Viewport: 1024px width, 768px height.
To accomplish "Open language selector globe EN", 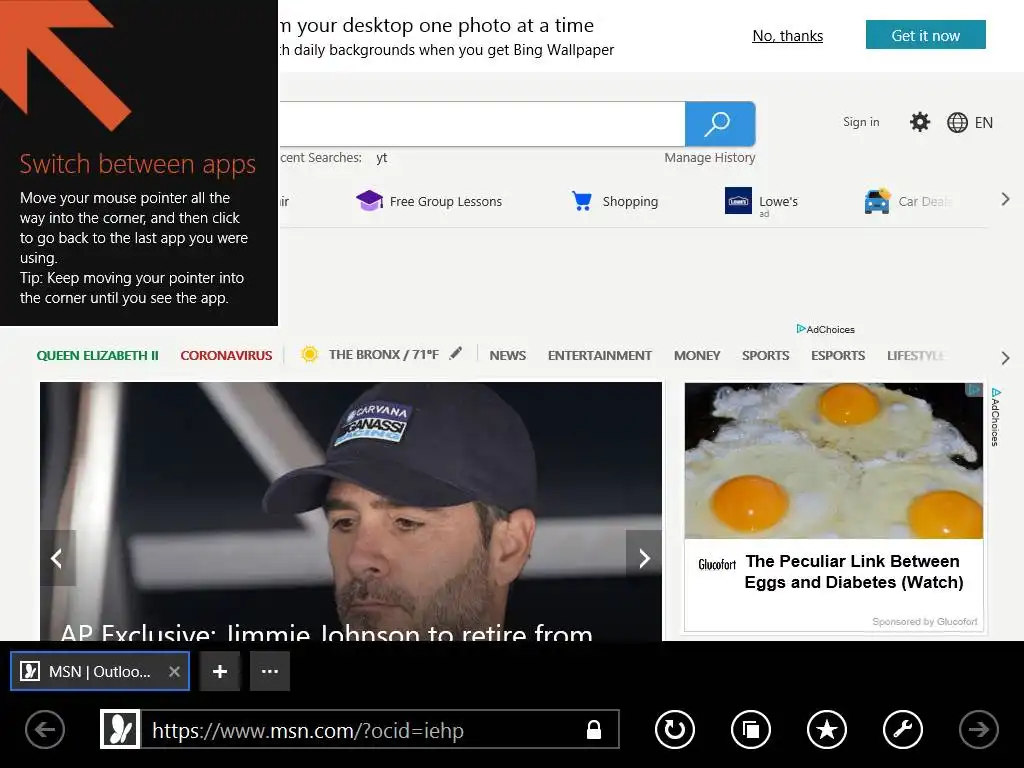I will point(970,123).
